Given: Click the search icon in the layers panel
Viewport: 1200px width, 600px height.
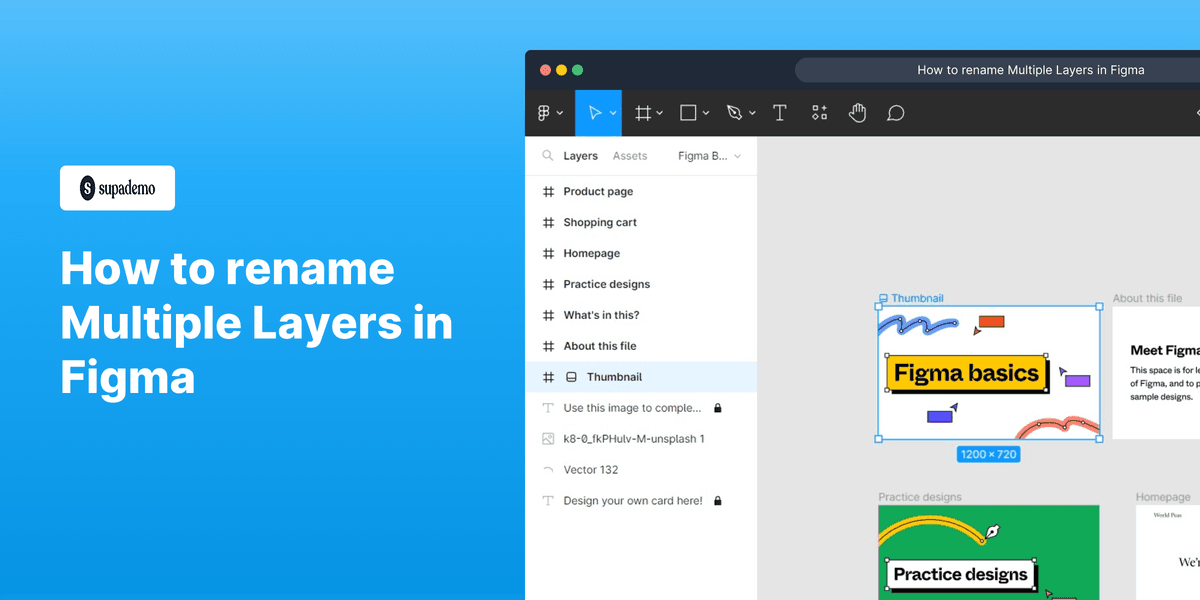Looking at the screenshot, I should pyautogui.click(x=546, y=156).
